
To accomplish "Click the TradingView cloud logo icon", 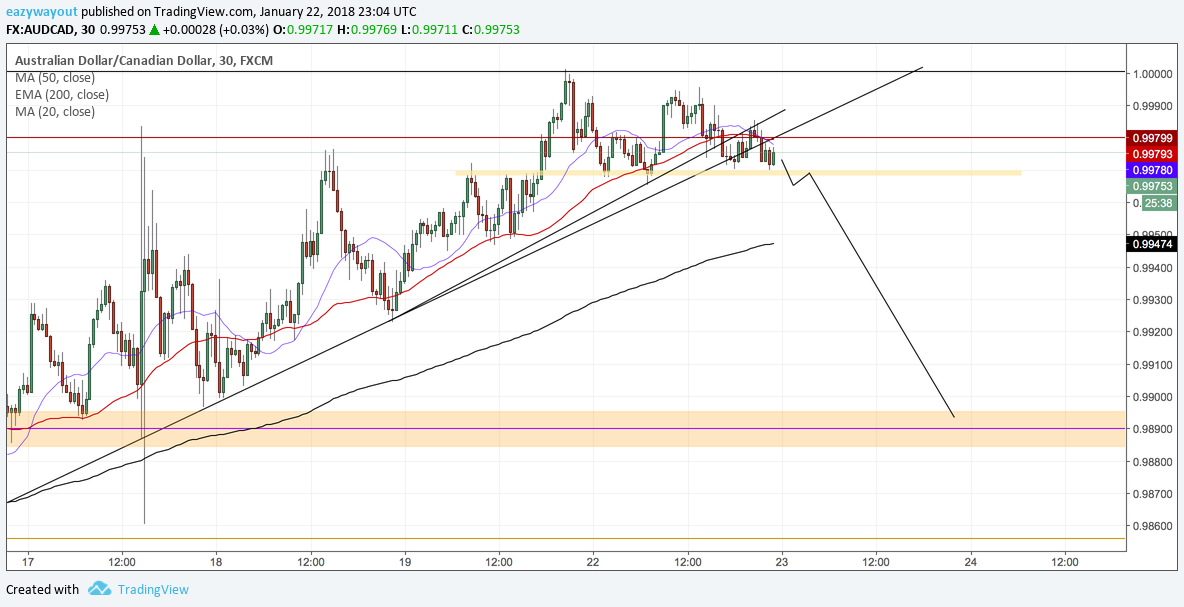I will 100,589.
